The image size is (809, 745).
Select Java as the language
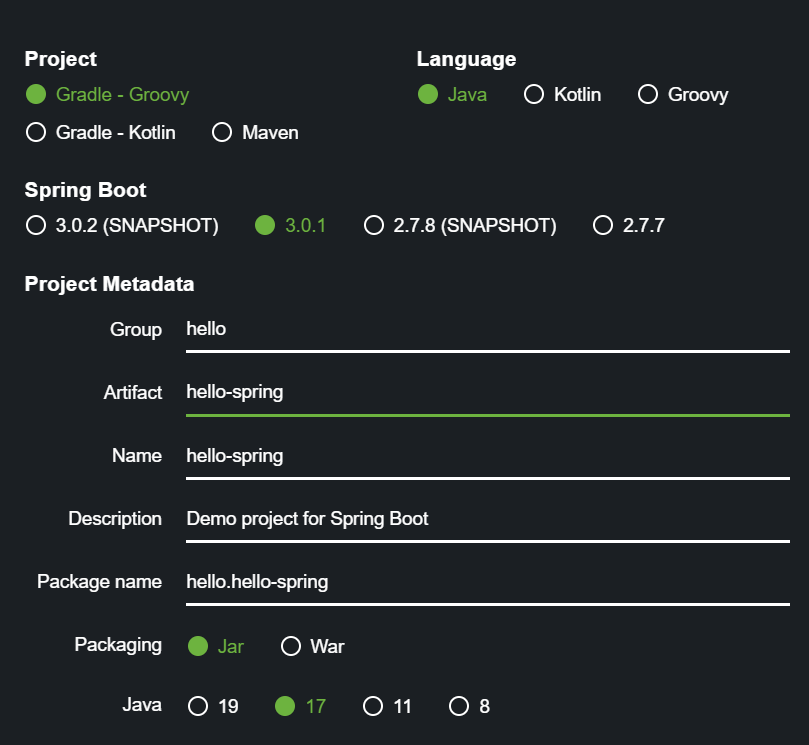(x=428, y=95)
